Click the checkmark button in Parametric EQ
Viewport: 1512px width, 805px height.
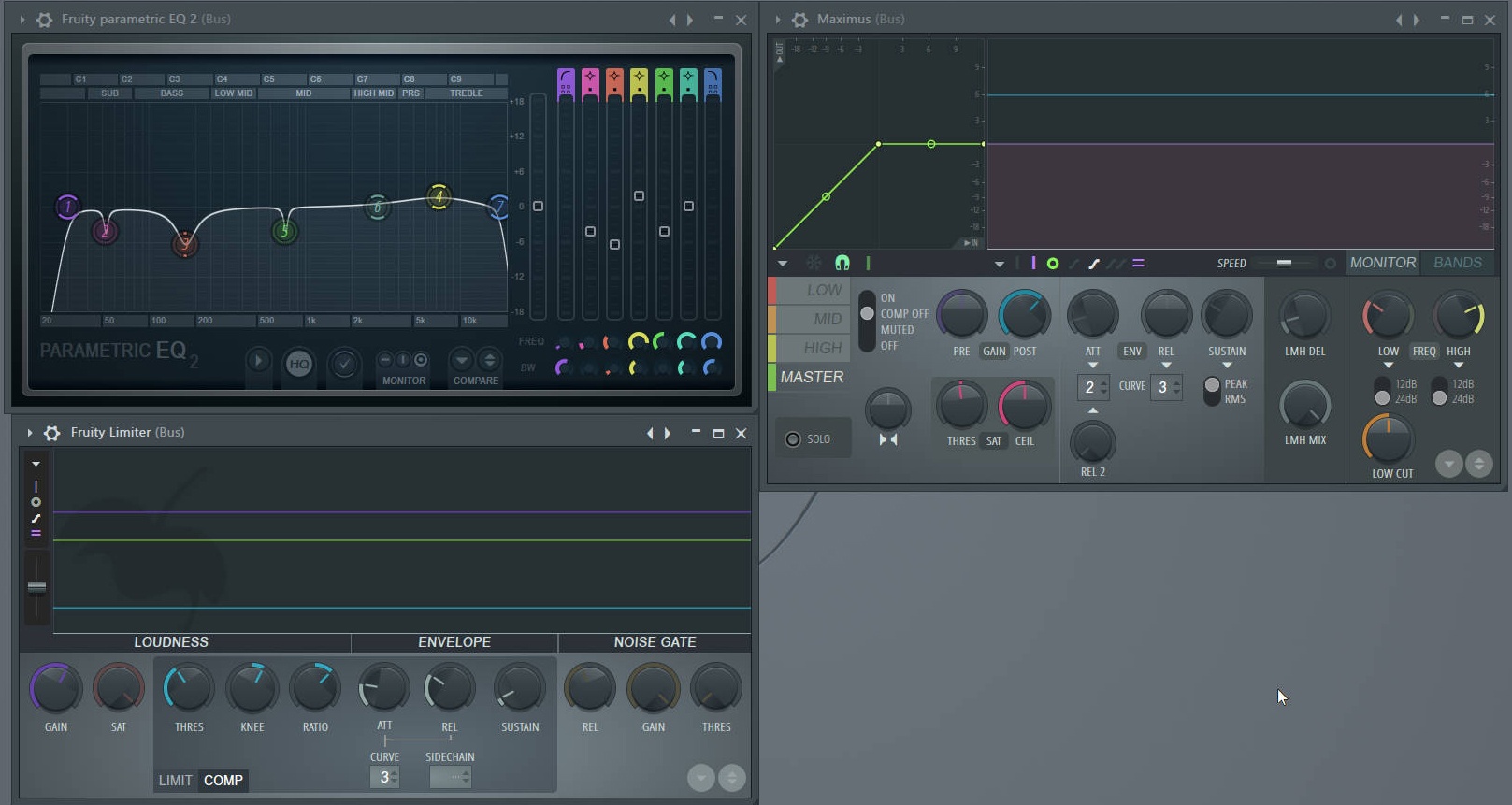click(344, 364)
